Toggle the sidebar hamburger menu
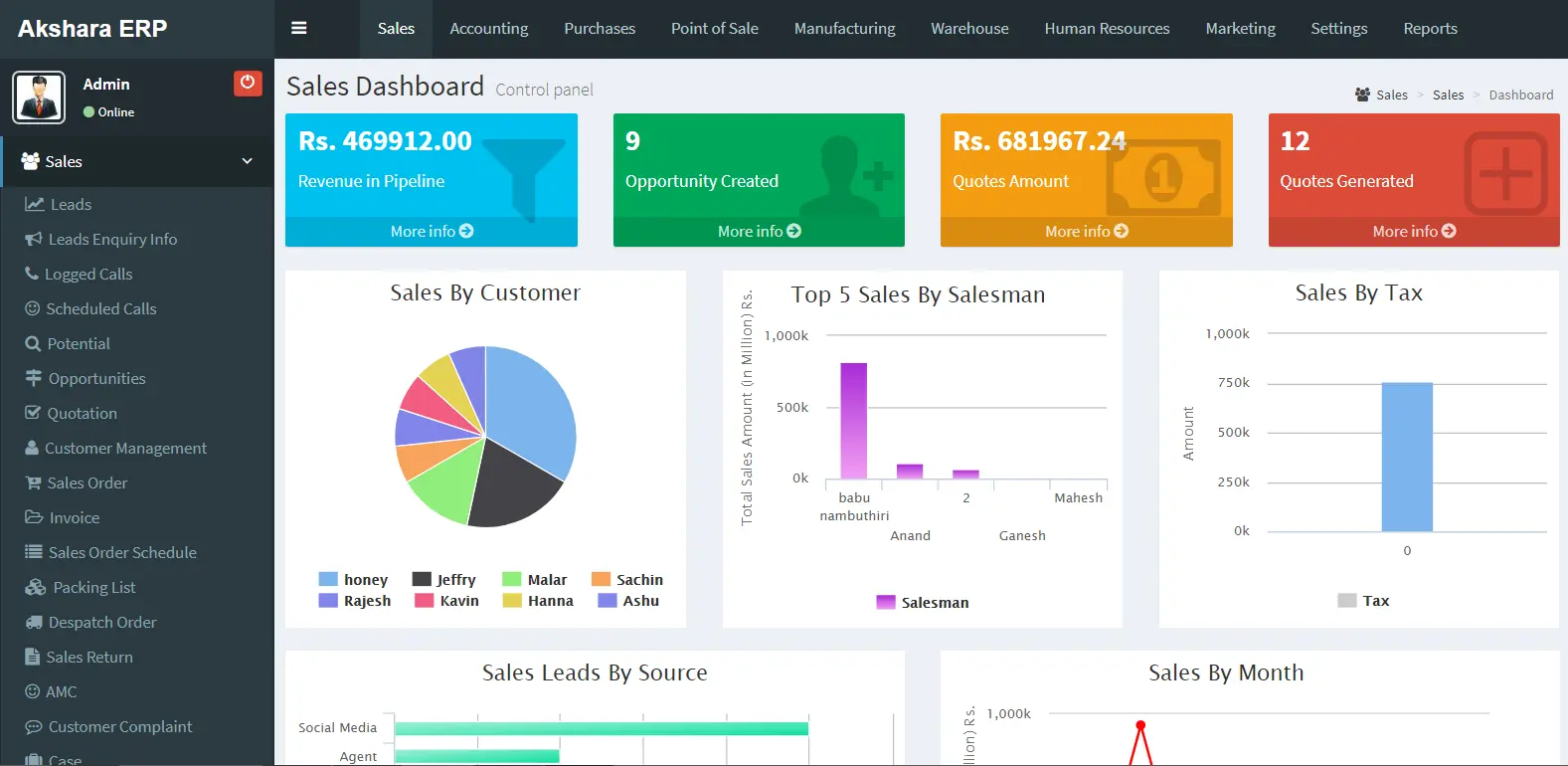Image resolution: width=1568 pixels, height=766 pixels. point(298,28)
